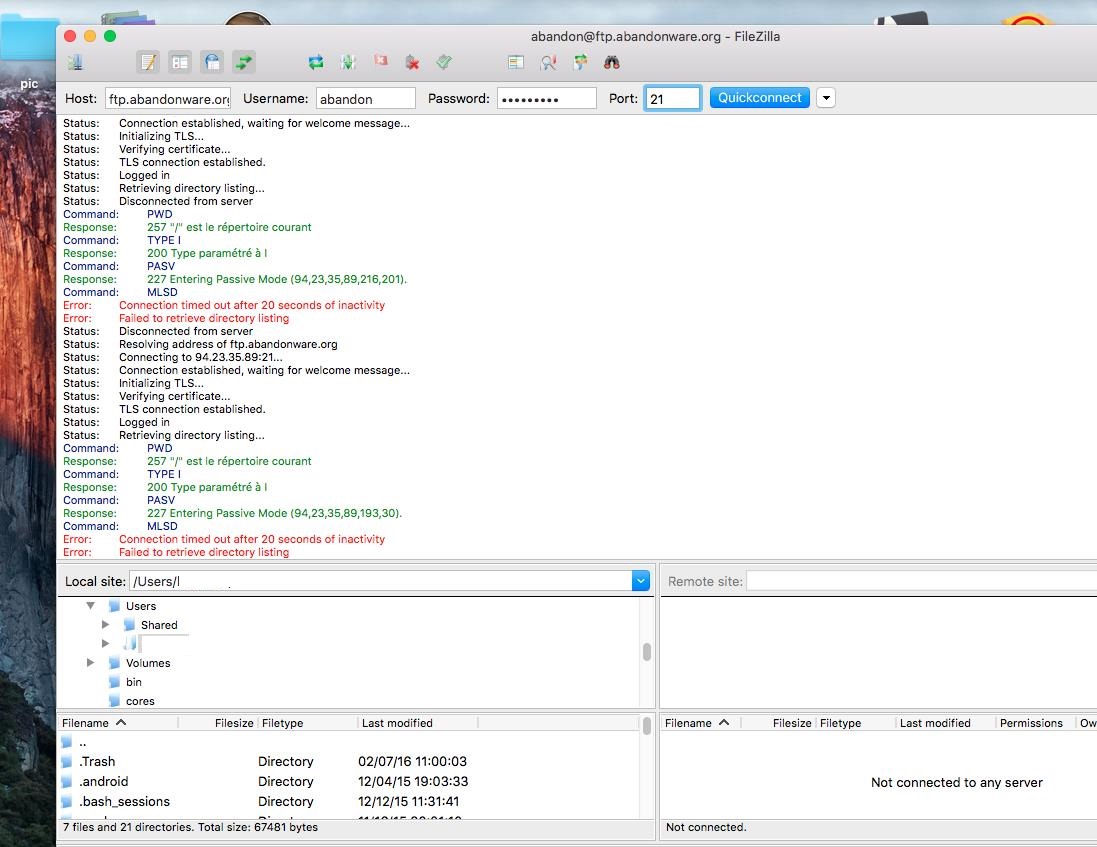The width and height of the screenshot is (1097, 847).
Task: Toggle local directory tree view
Action: [180, 62]
